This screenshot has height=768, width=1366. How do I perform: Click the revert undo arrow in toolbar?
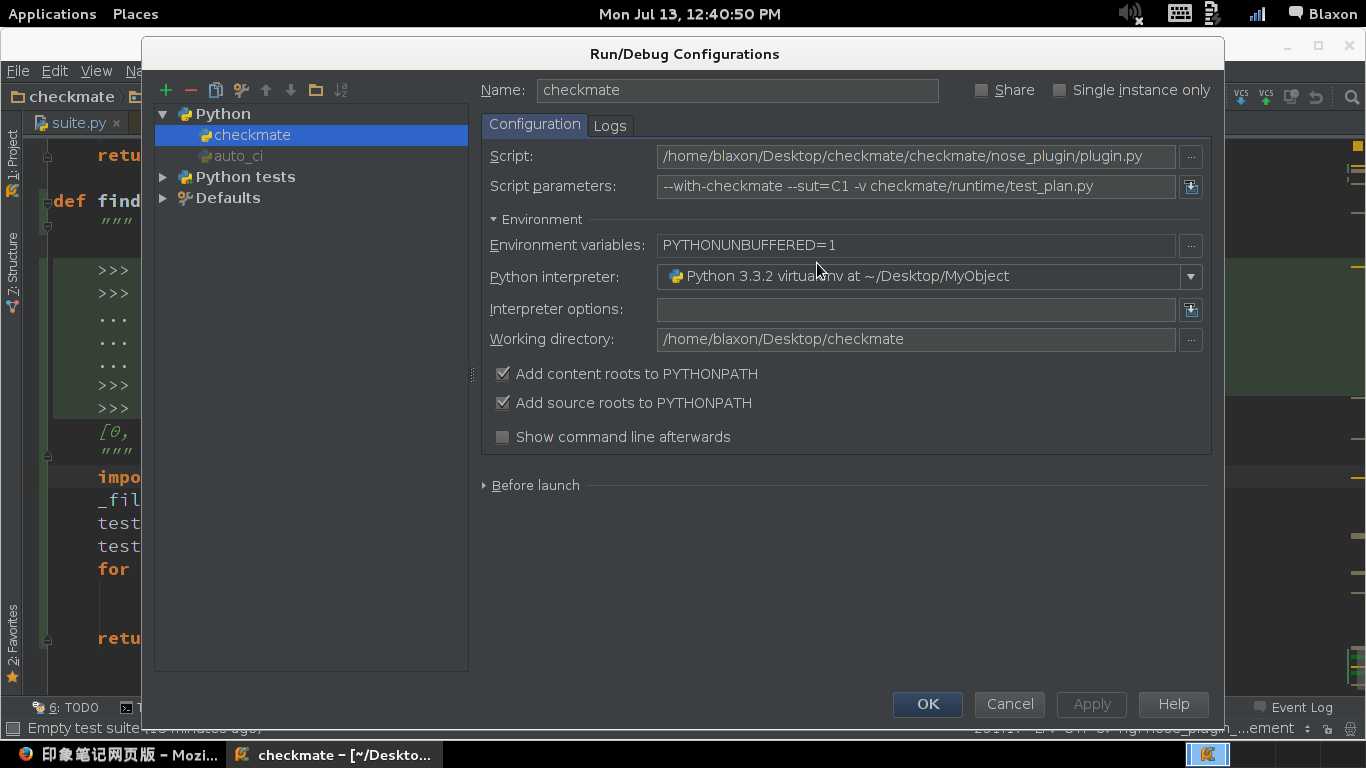1316,97
